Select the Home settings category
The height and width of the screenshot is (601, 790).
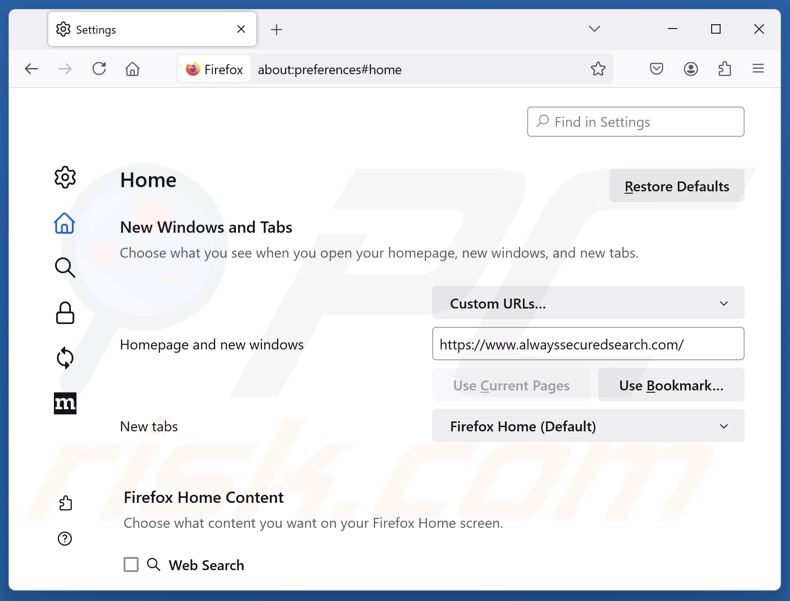[x=65, y=223]
